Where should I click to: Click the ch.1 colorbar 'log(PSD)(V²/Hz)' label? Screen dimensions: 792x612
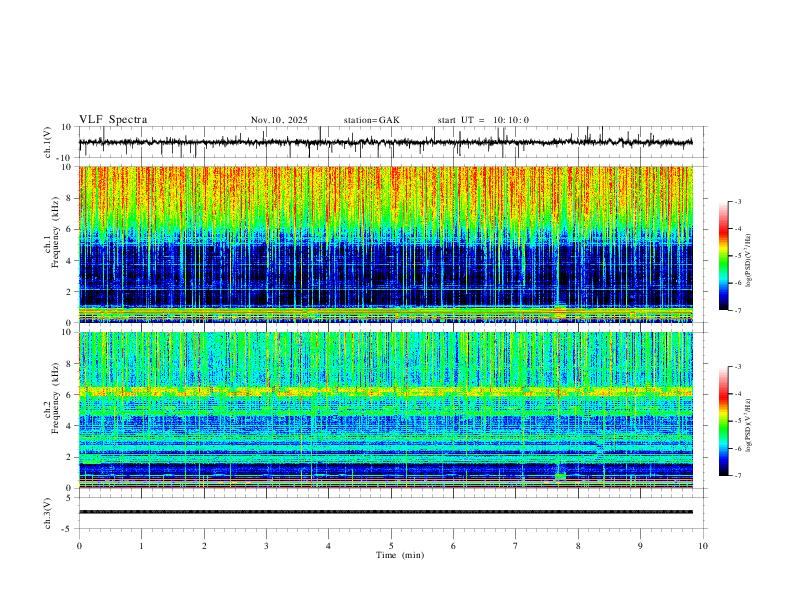pyautogui.click(x=749, y=261)
